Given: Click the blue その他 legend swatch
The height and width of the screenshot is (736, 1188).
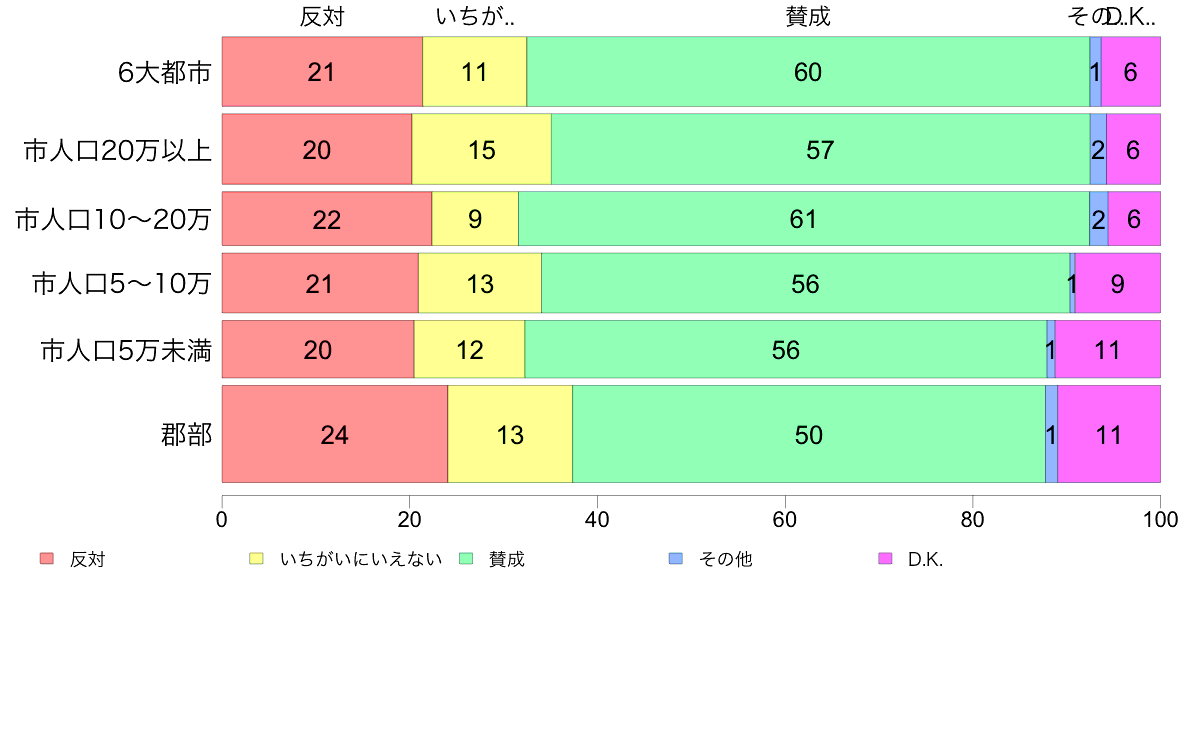Looking at the screenshot, I should tap(675, 559).
